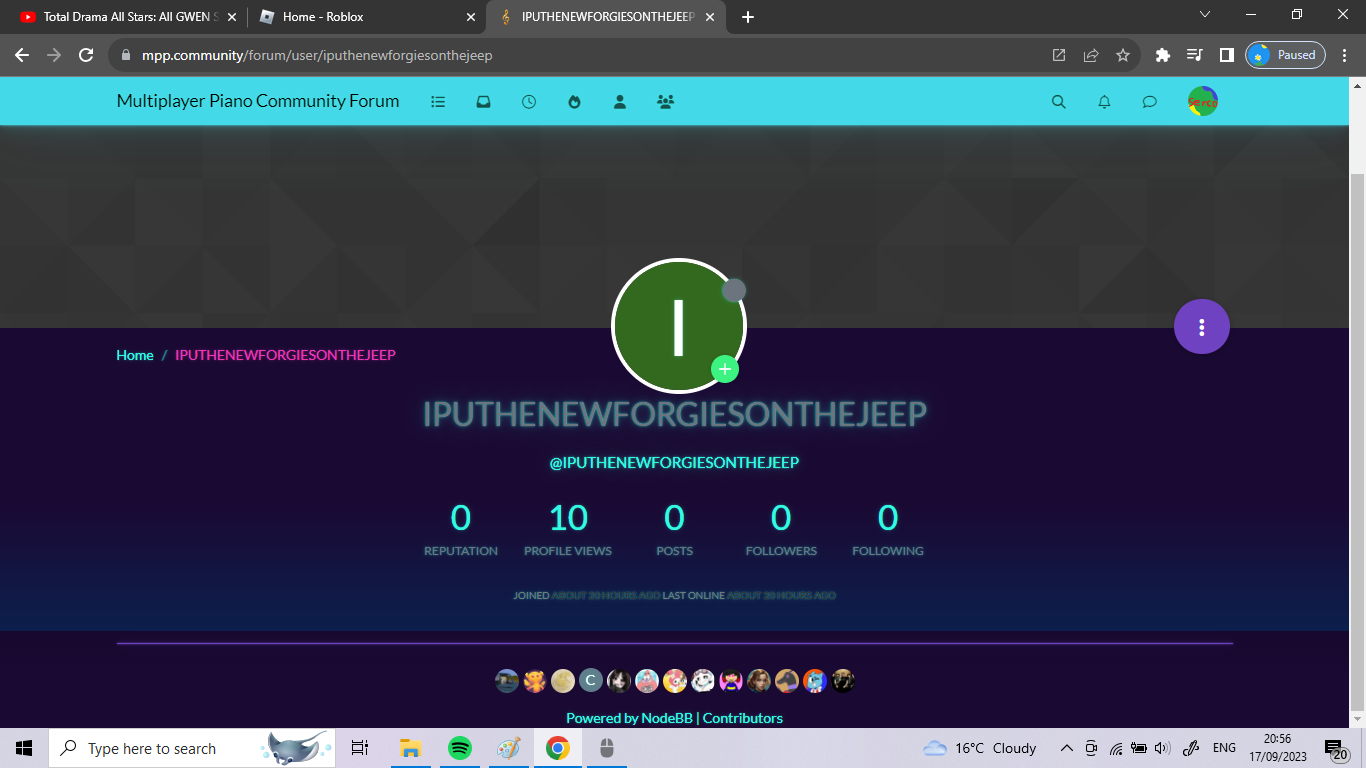Open the weather widget 16°C Cloudy
This screenshot has height=768, width=1366.
pyautogui.click(x=980, y=748)
